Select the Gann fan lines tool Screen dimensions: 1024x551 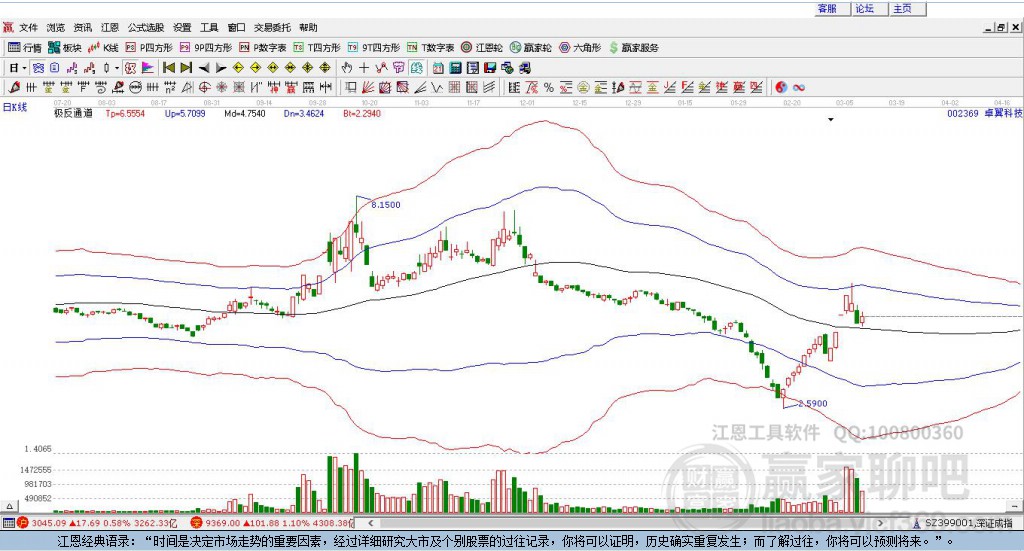click(367, 87)
